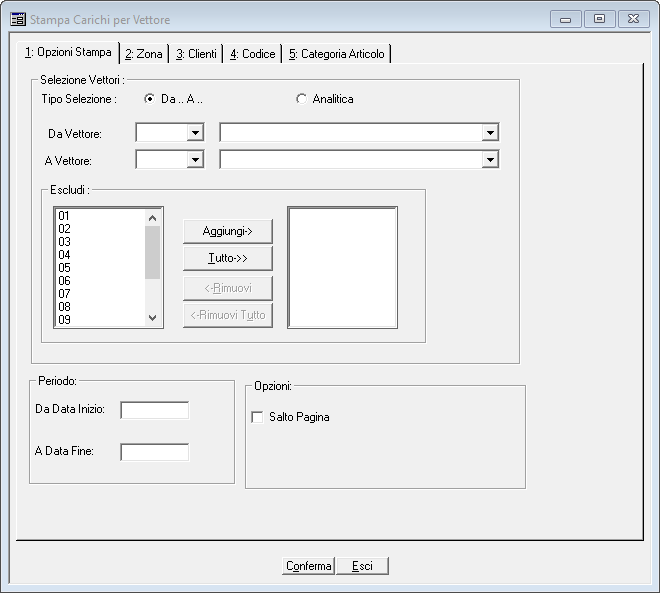
Task: Open the Da Vettore code dropdown
Action: click(194, 133)
